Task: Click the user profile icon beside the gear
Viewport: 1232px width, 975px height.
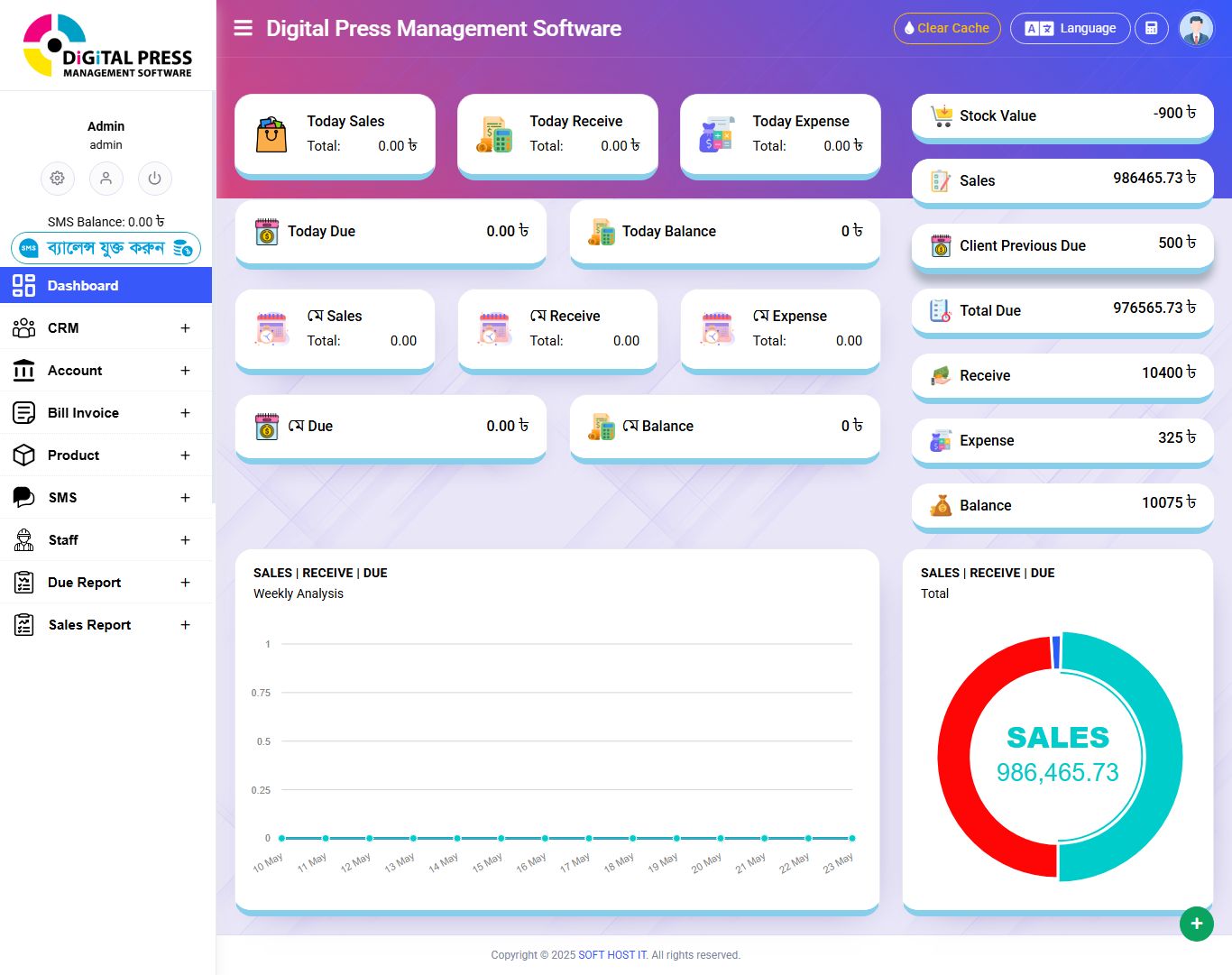Action: click(x=106, y=179)
